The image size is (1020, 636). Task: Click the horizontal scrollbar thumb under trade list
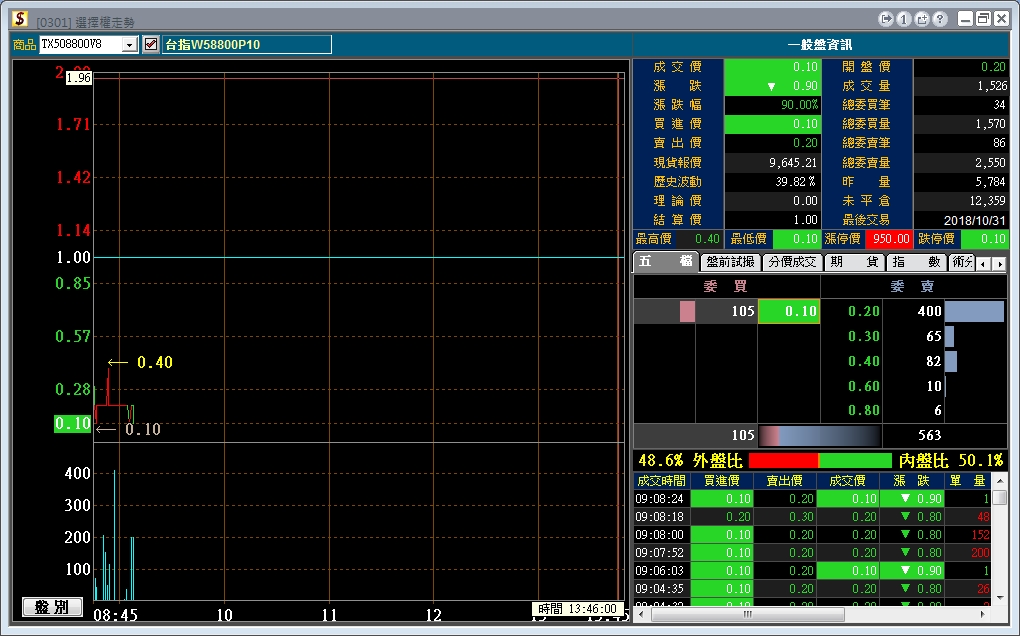748,614
